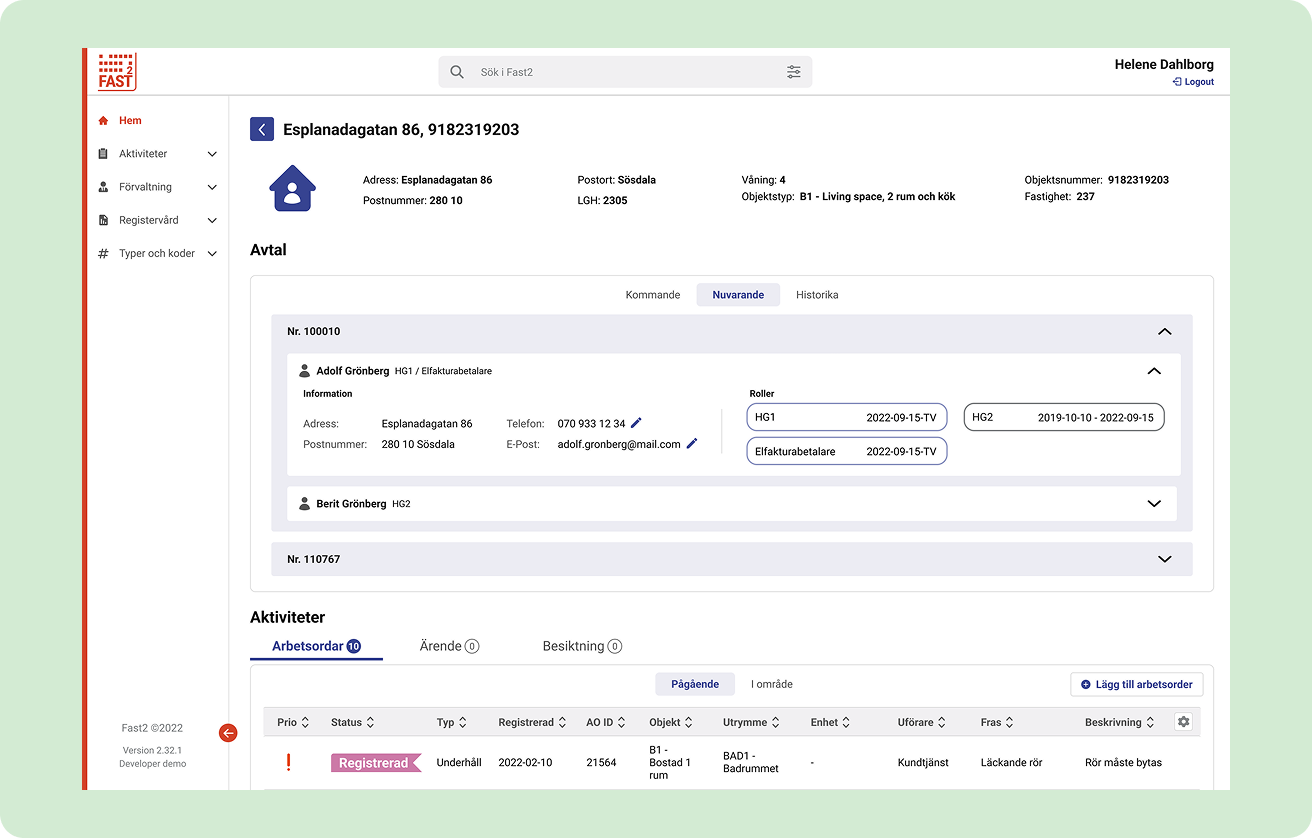Switch to Kommande agreements tab

[x=653, y=295]
